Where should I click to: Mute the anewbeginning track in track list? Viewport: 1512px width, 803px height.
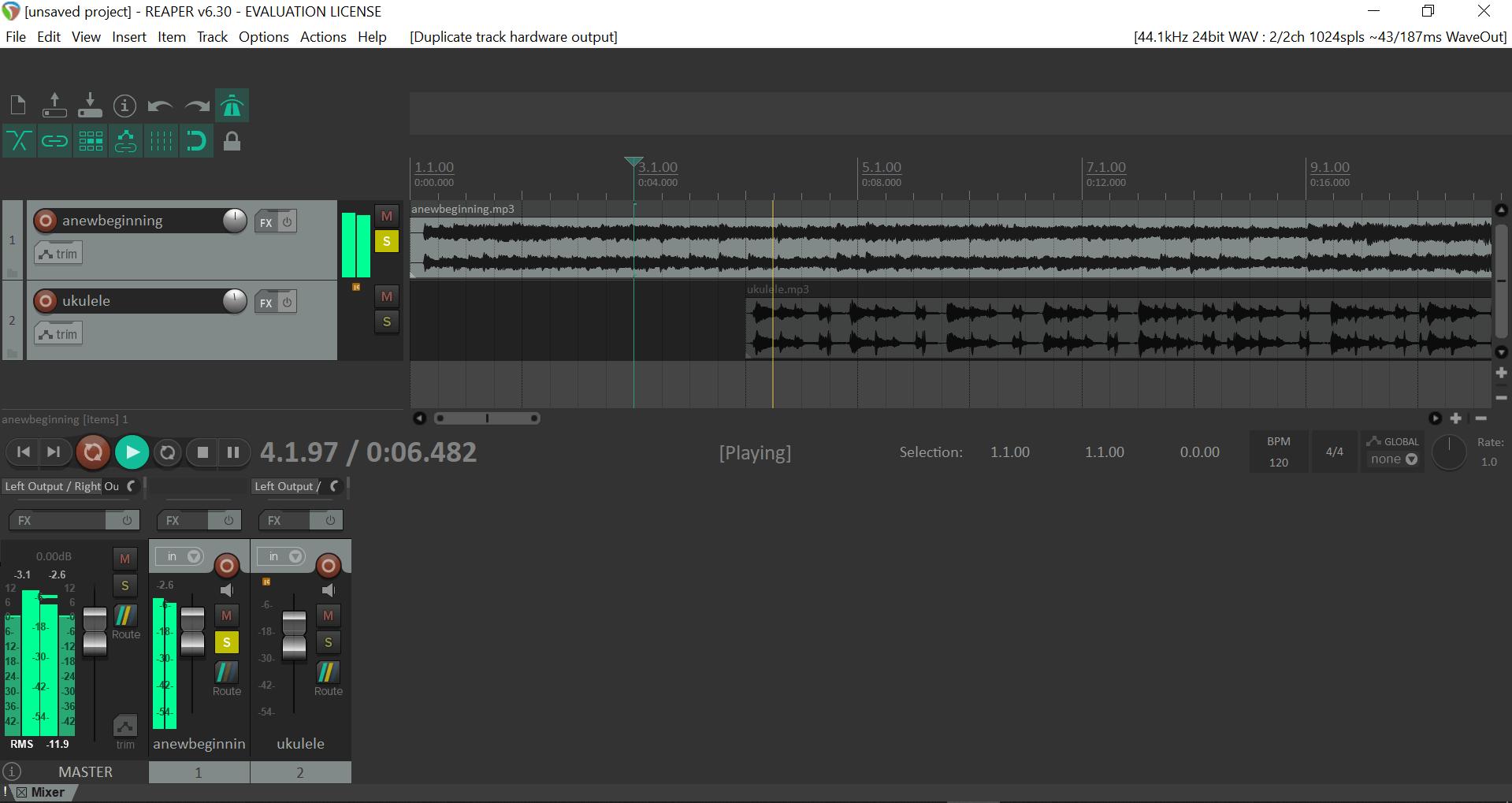click(386, 216)
